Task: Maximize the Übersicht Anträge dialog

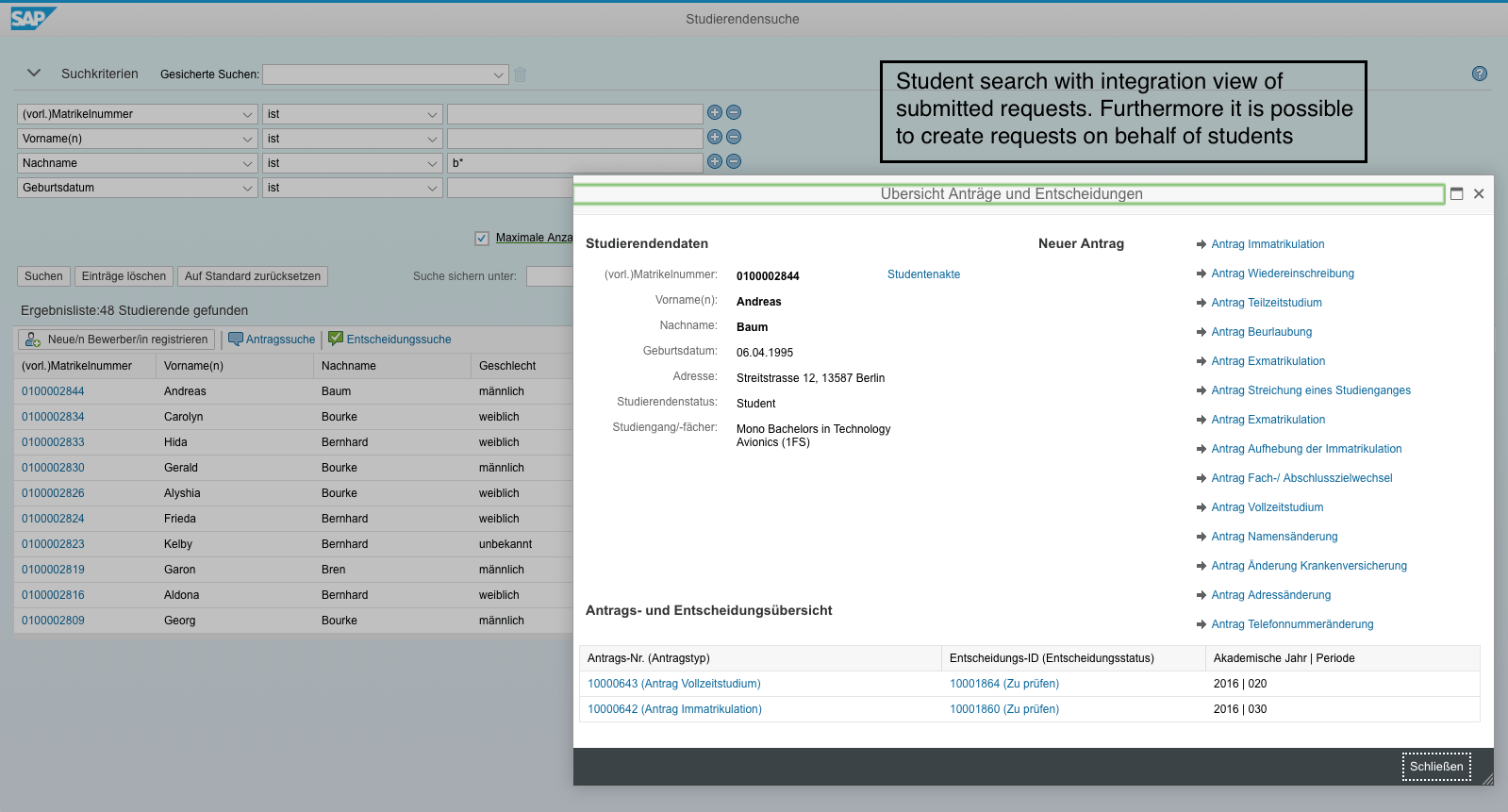Action: [x=1456, y=193]
